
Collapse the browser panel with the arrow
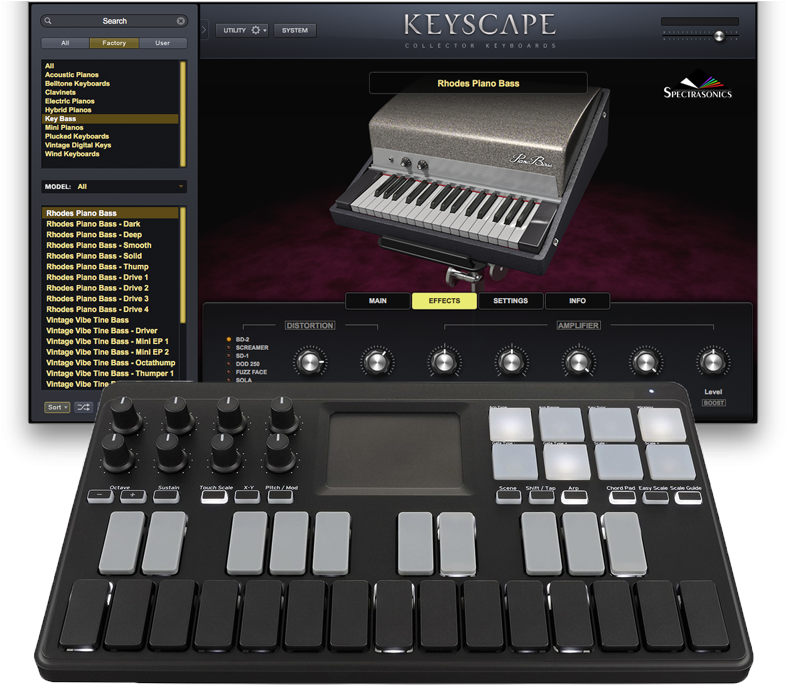[205, 30]
